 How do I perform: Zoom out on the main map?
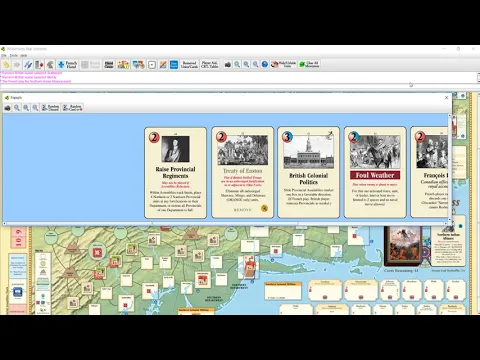pos(256,64)
